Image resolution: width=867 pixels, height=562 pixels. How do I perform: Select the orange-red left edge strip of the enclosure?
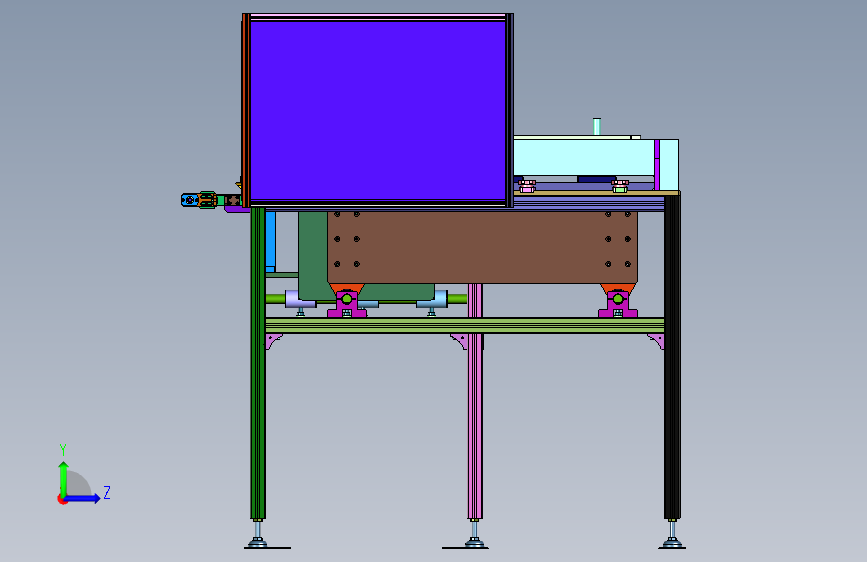click(246, 111)
